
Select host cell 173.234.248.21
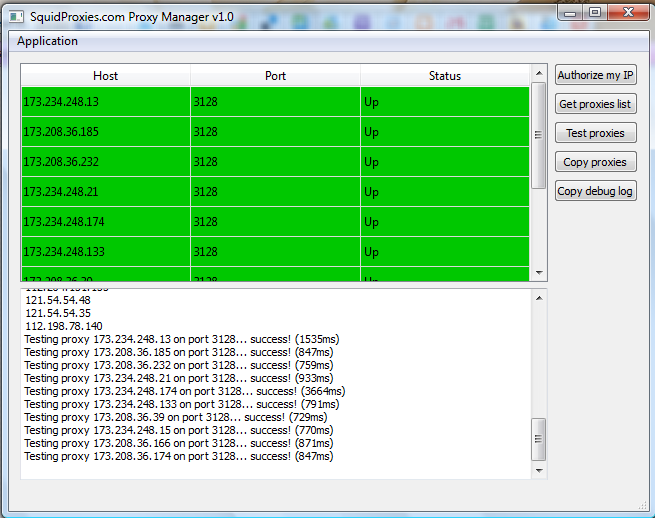pyautogui.click(x=106, y=192)
